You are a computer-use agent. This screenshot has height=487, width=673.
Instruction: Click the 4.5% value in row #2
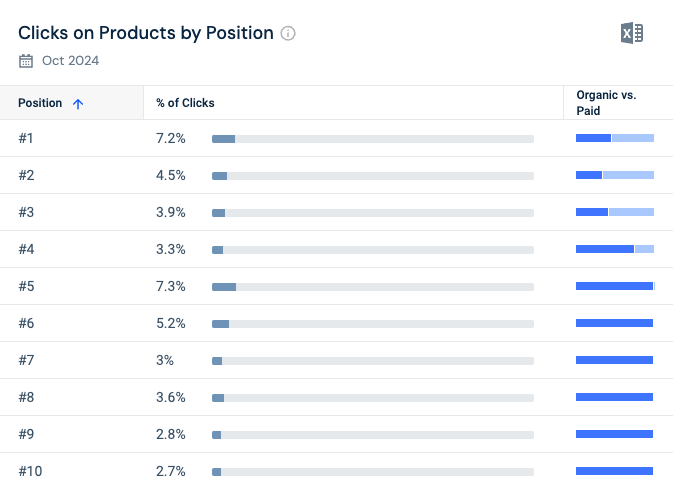point(171,175)
